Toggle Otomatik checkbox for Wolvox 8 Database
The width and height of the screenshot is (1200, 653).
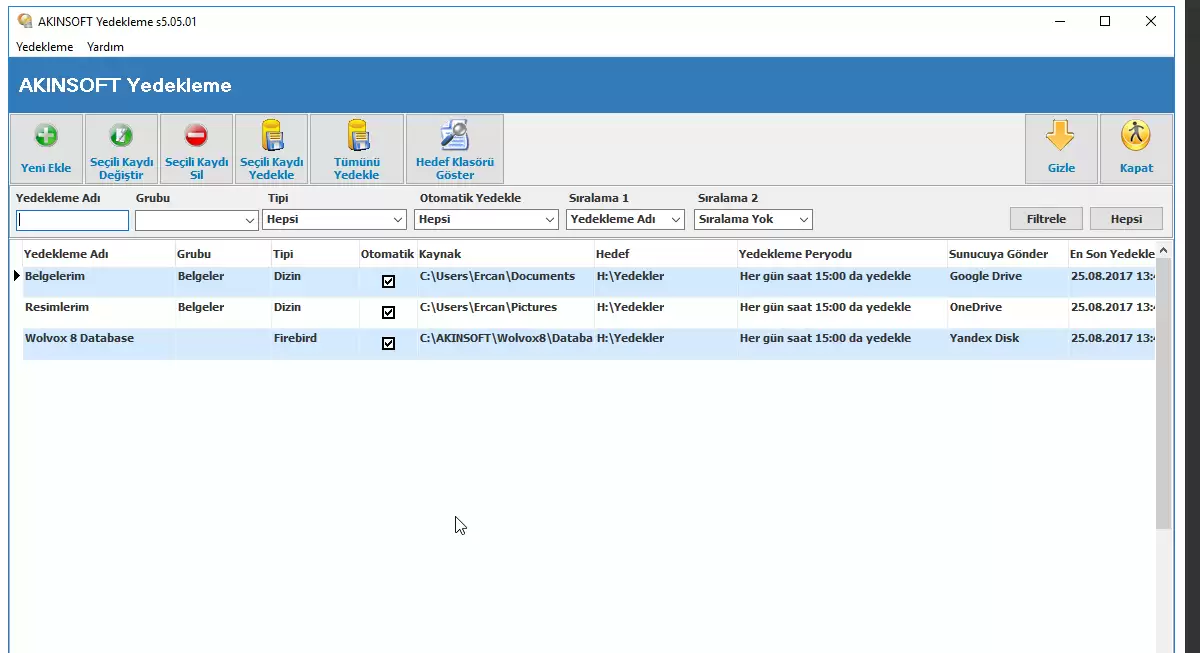pos(388,343)
